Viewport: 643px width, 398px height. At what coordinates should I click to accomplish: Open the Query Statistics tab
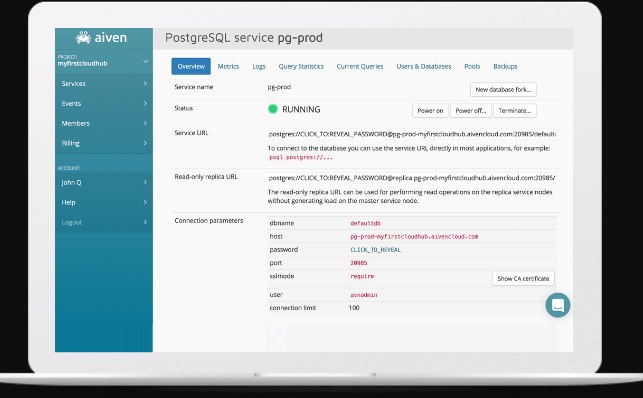[x=301, y=66]
